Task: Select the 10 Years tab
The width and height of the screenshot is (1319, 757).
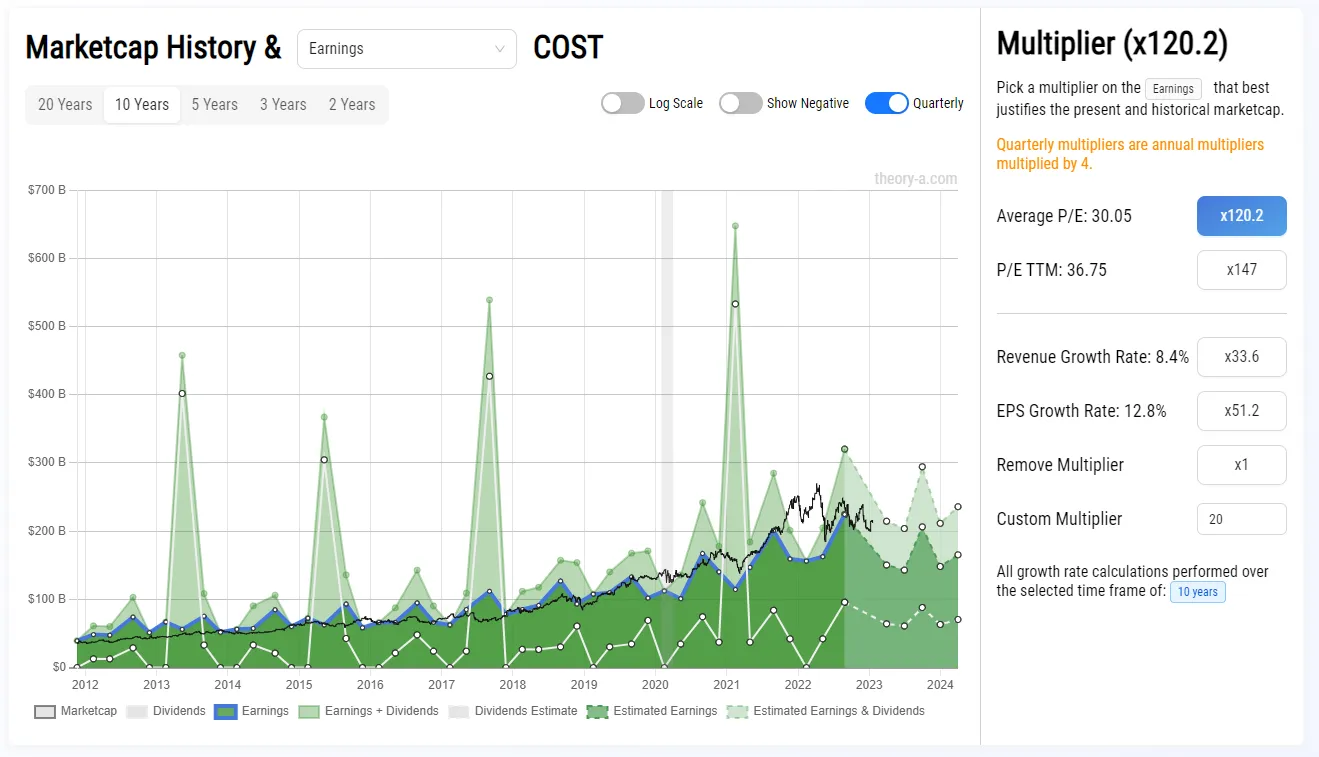Action: [x=142, y=104]
